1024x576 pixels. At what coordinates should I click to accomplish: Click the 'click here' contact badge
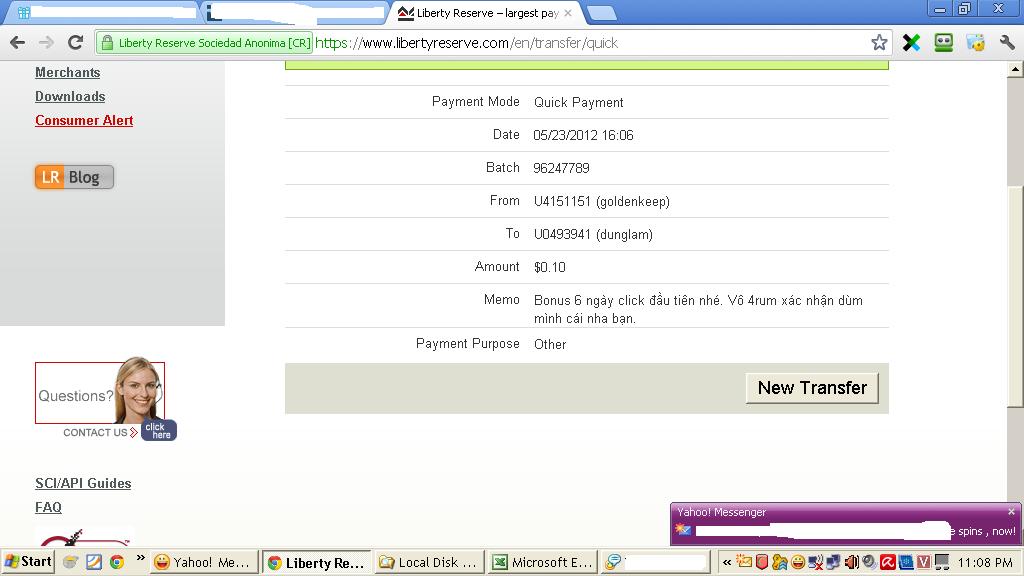[159, 430]
